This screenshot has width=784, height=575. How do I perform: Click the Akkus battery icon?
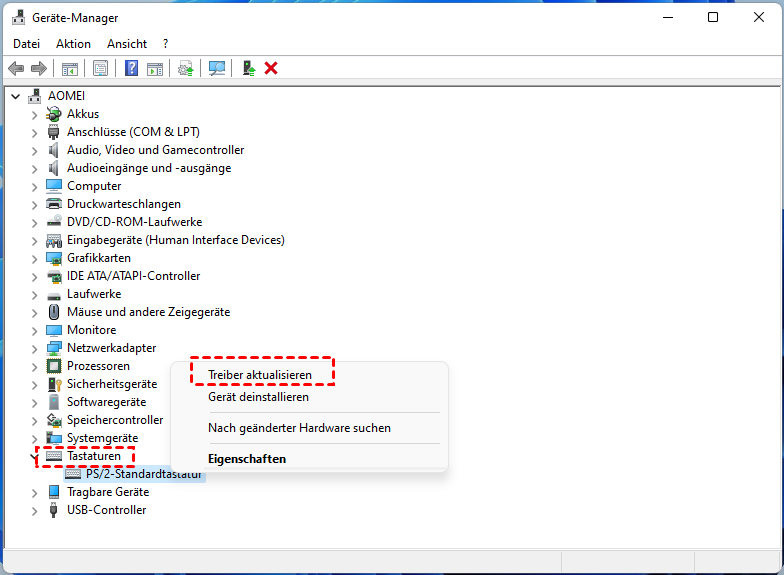point(54,114)
